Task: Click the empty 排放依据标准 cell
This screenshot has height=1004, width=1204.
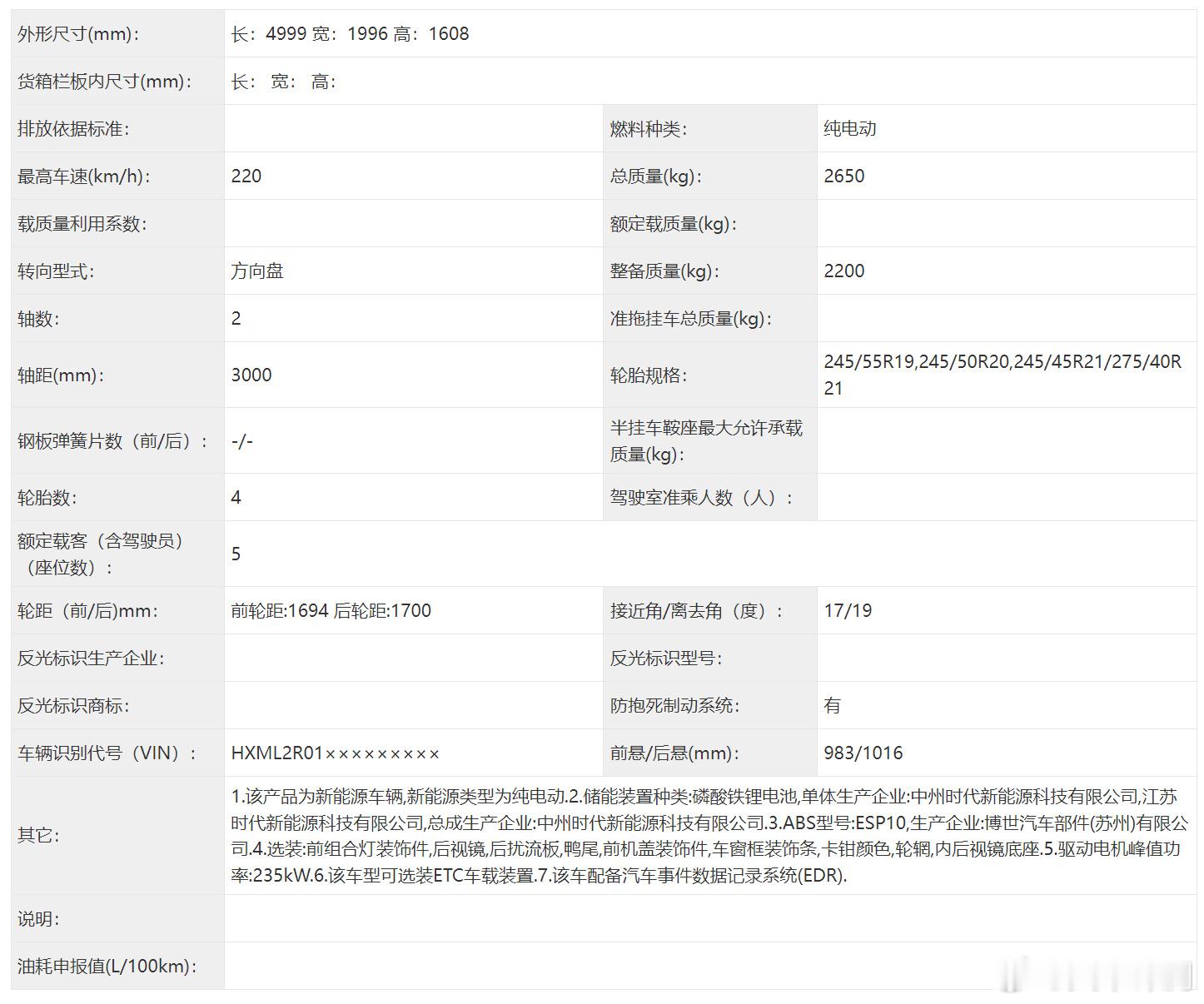Action: (x=408, y=128)
